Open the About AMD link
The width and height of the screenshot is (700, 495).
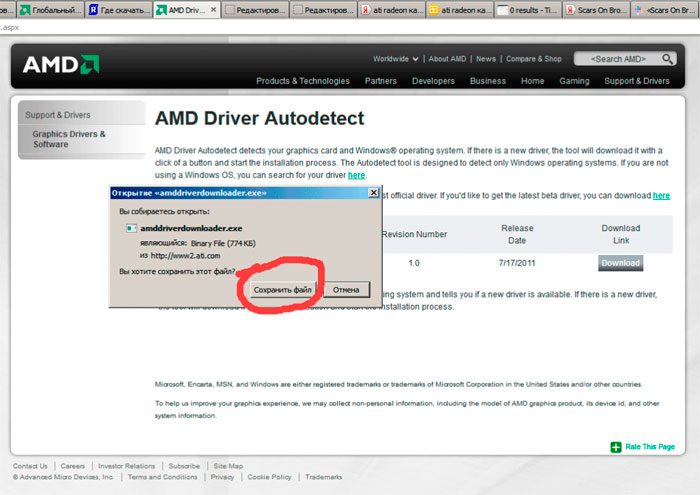click(x=447, y=59)
